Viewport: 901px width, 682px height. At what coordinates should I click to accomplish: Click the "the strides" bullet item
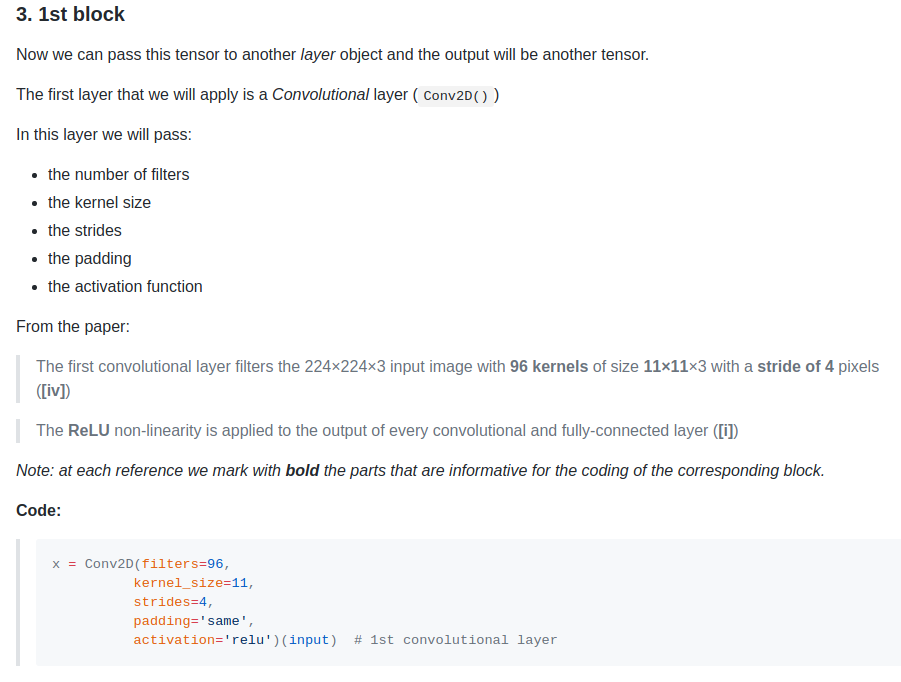tap(85, 230)
